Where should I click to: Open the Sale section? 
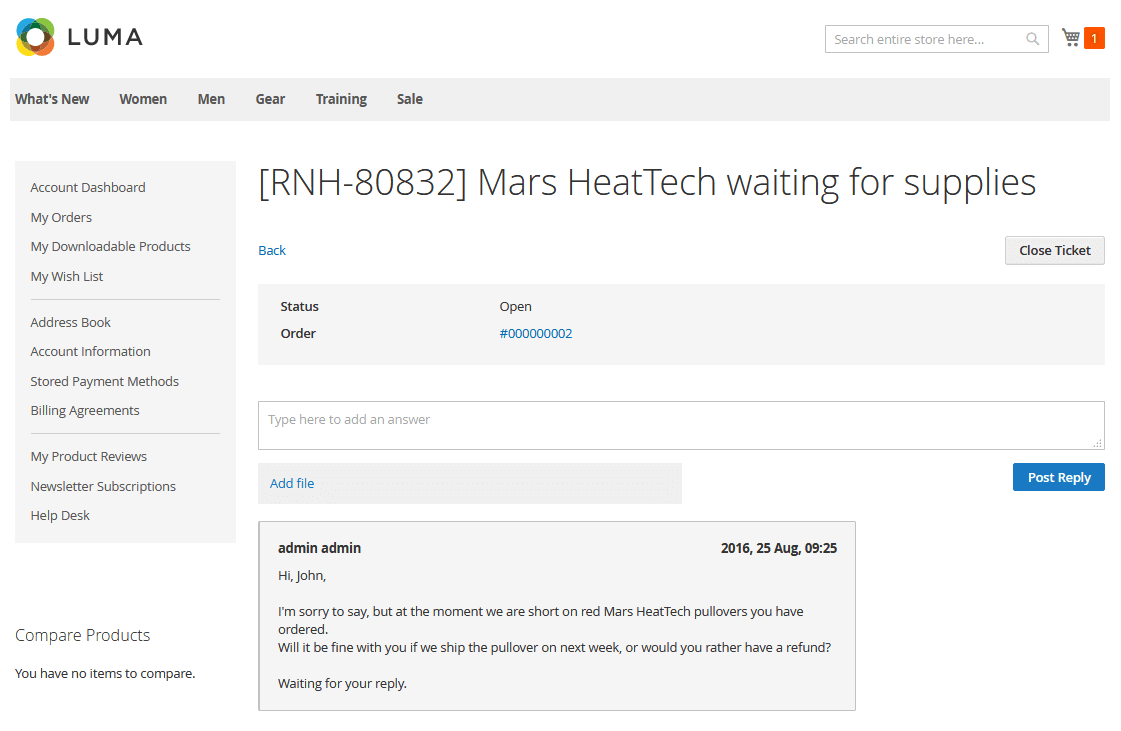click(409, 99)
